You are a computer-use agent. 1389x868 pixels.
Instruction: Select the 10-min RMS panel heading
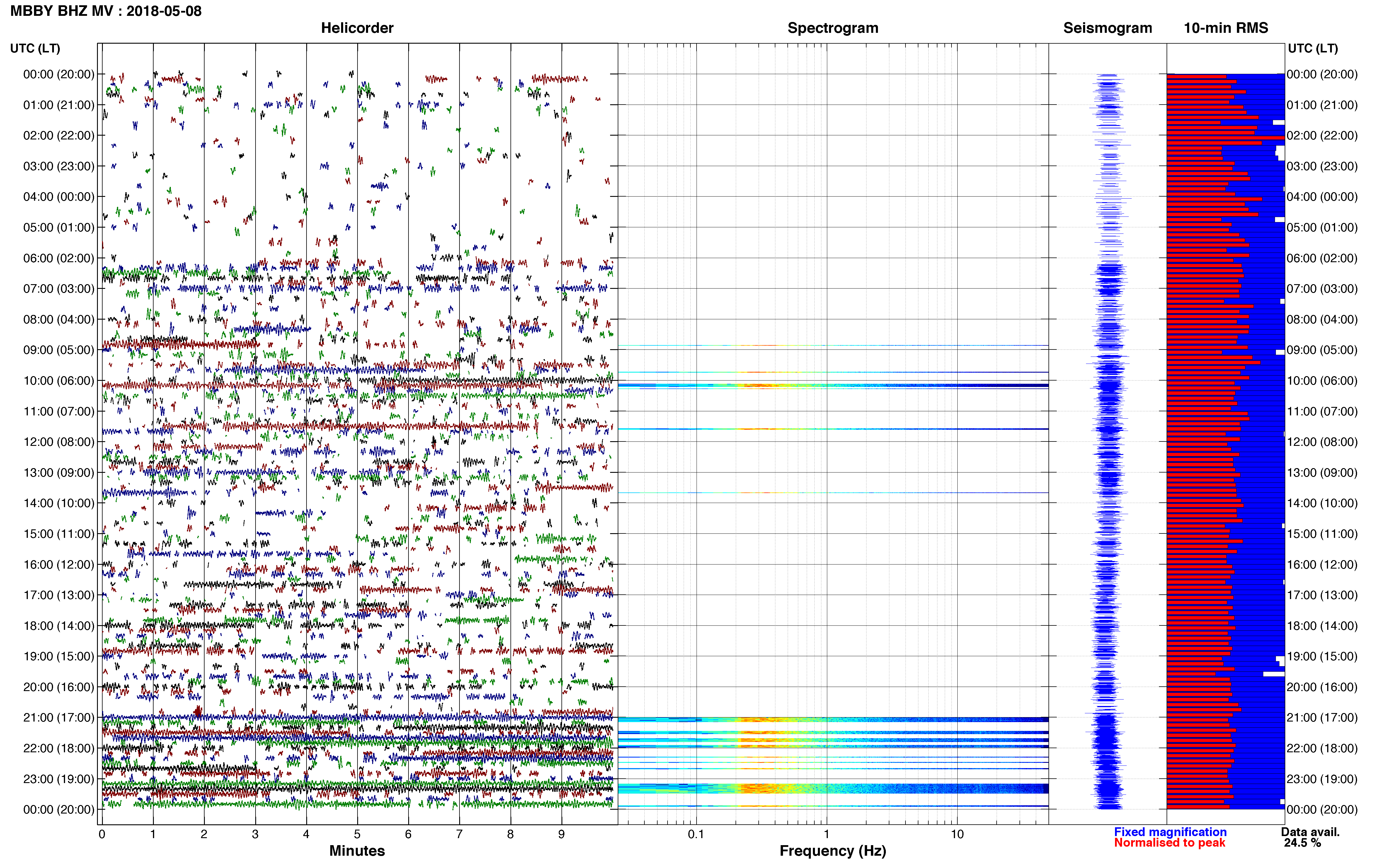tap(1226, 28)
